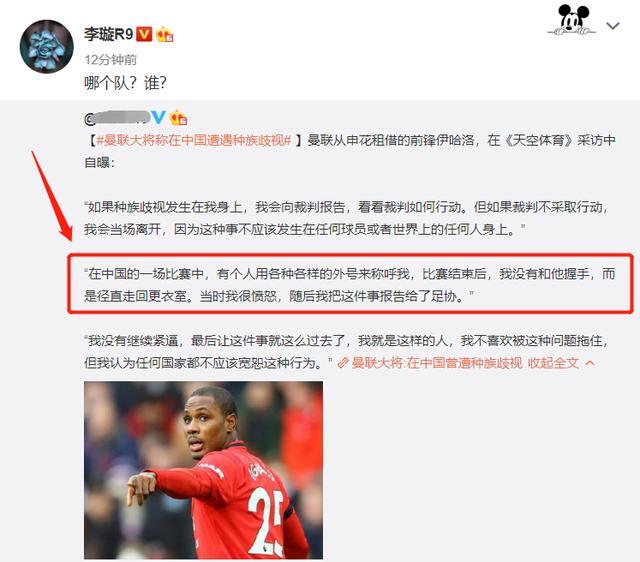Enlarge the photo of player number 25
The image size is (640, 562).
coord(203,470)
